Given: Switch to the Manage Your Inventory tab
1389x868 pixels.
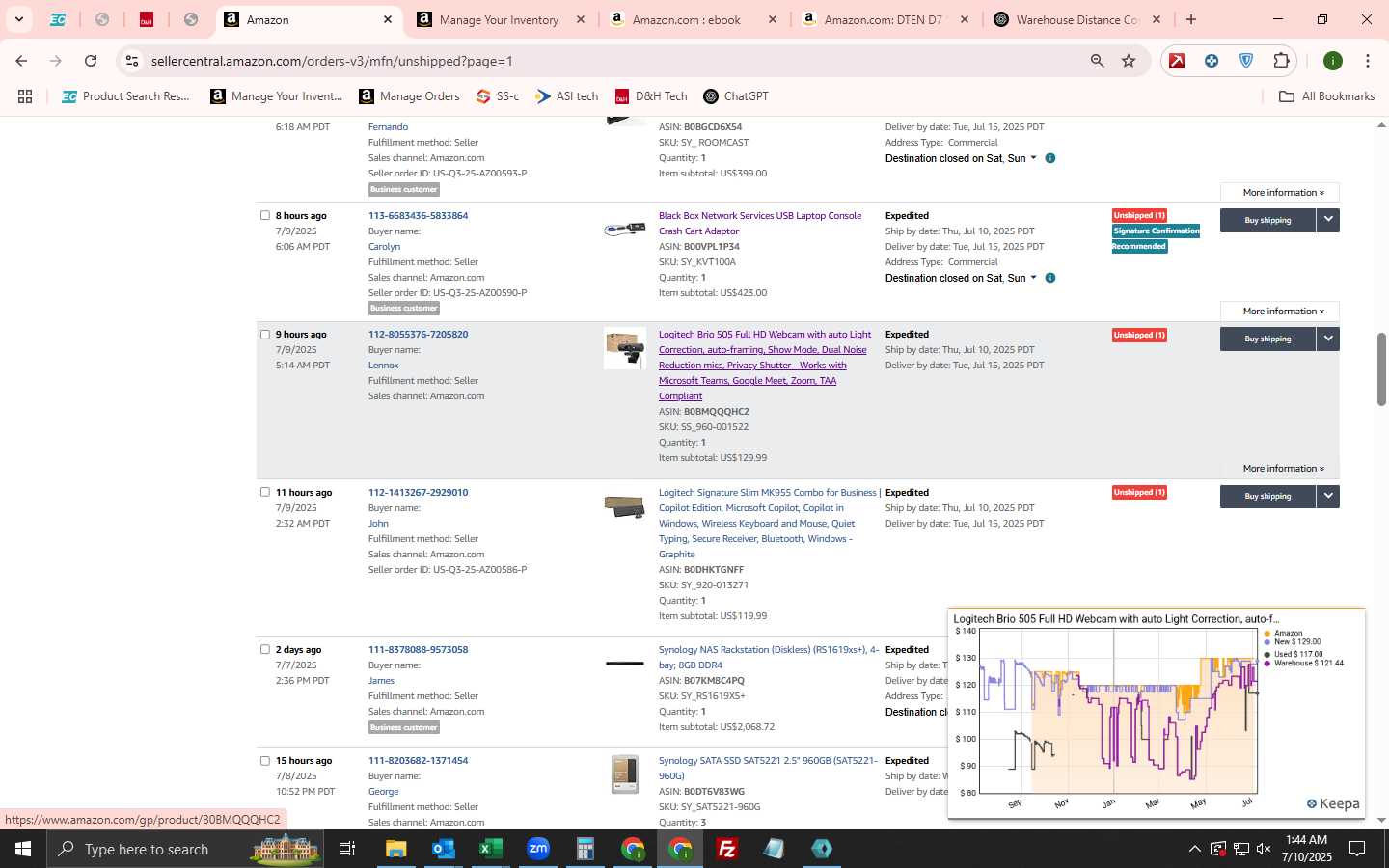Looking at the screenshot, I should [x=499, y=19].
